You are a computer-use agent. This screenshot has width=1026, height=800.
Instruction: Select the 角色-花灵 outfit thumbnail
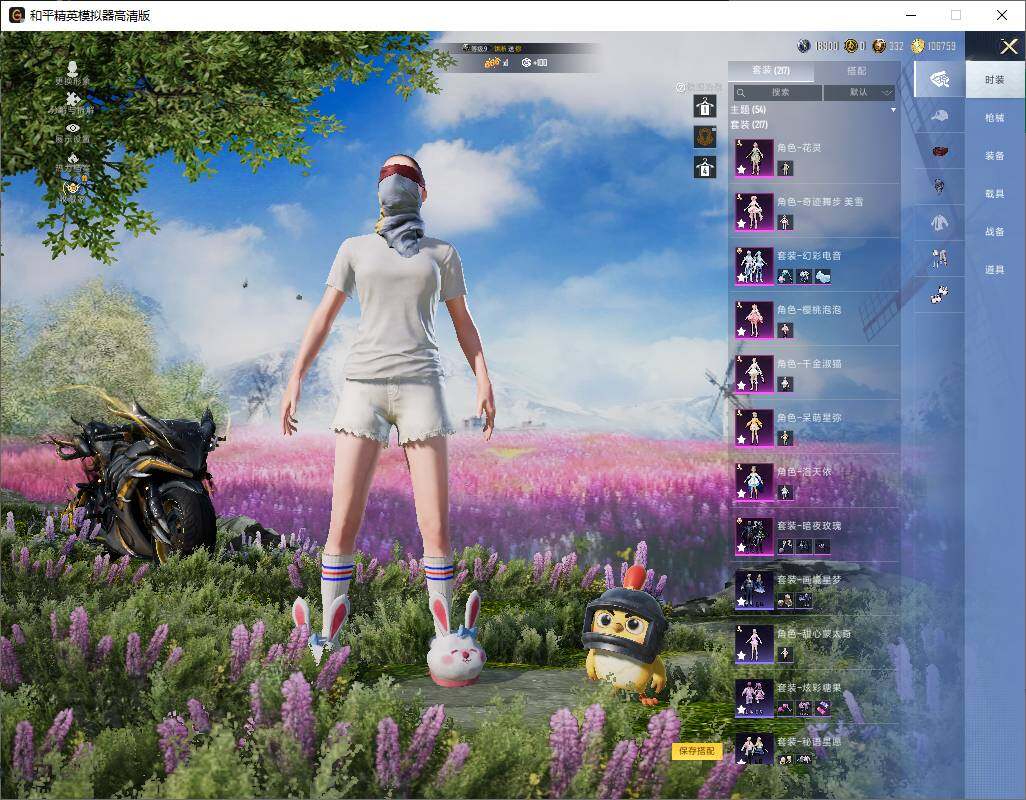(754, 158)
